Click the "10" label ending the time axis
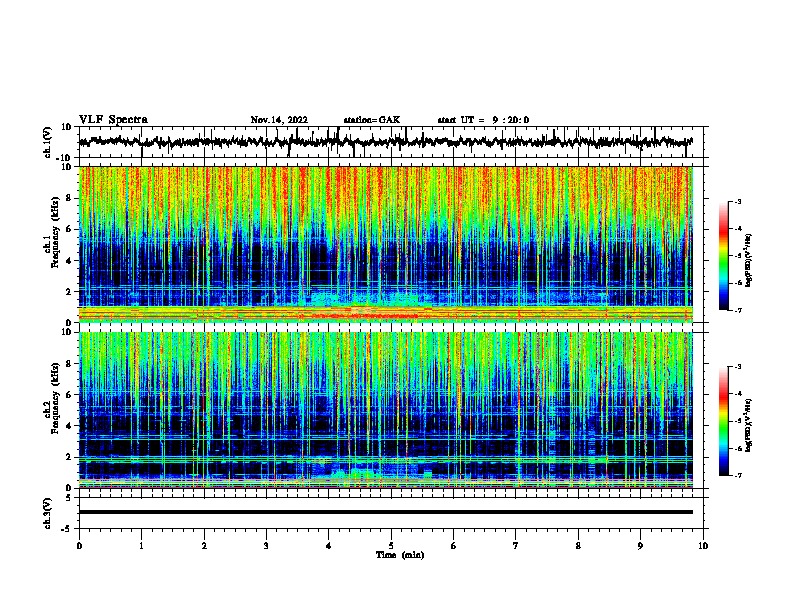792x612 pixels. (703, 546)
